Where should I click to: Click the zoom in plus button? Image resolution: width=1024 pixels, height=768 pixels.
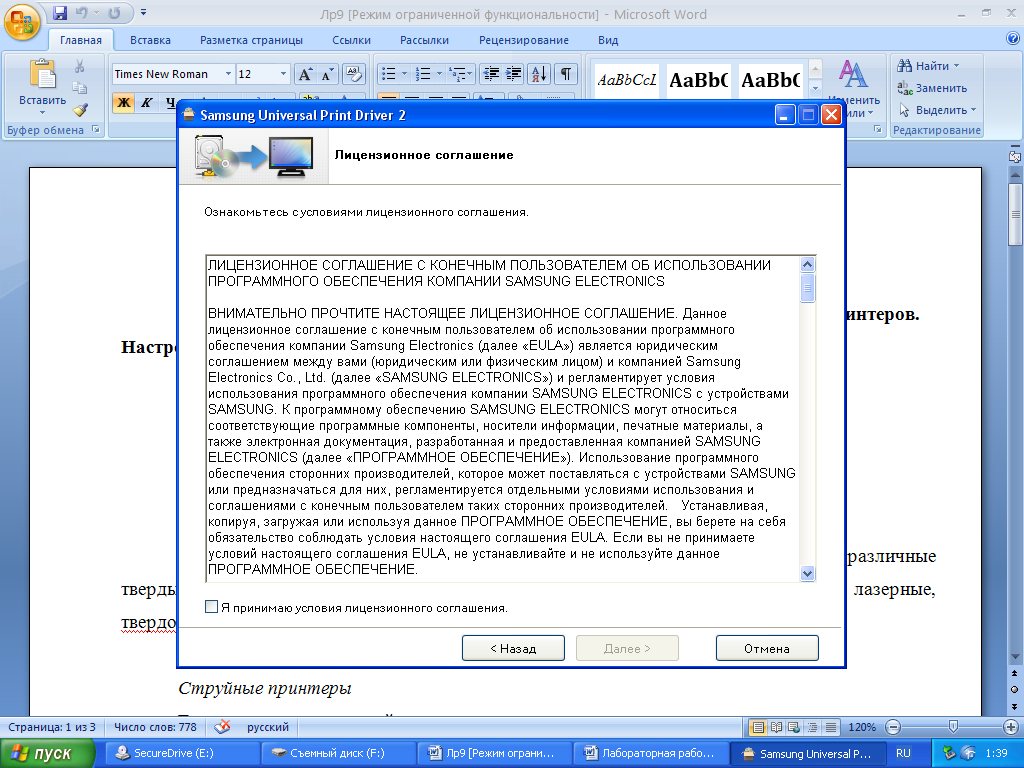[x=1010, y=727]
